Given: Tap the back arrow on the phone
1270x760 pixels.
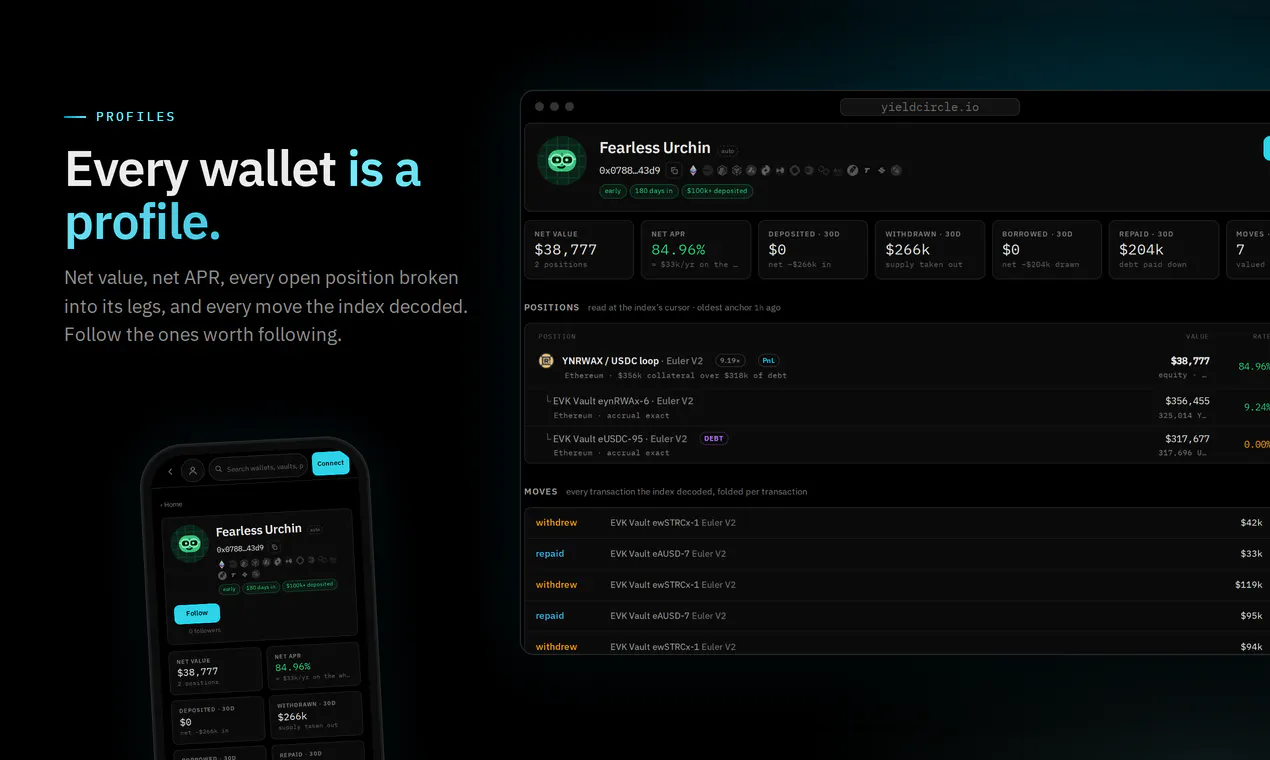Looking at the screenshot, I should point(170,471).
